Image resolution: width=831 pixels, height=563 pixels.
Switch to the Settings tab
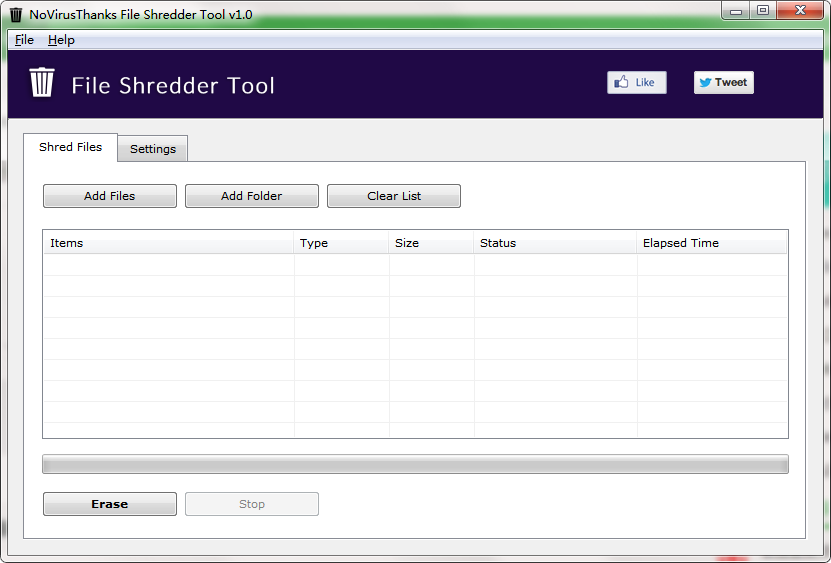click(x=153, y=149)
